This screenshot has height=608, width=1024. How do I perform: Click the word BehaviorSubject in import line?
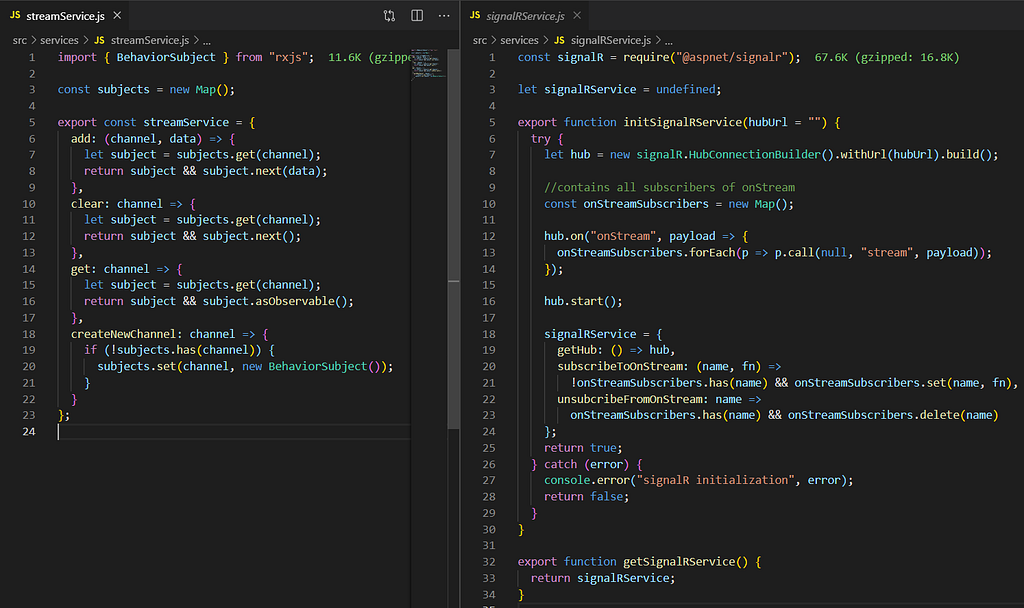point(166,57)
